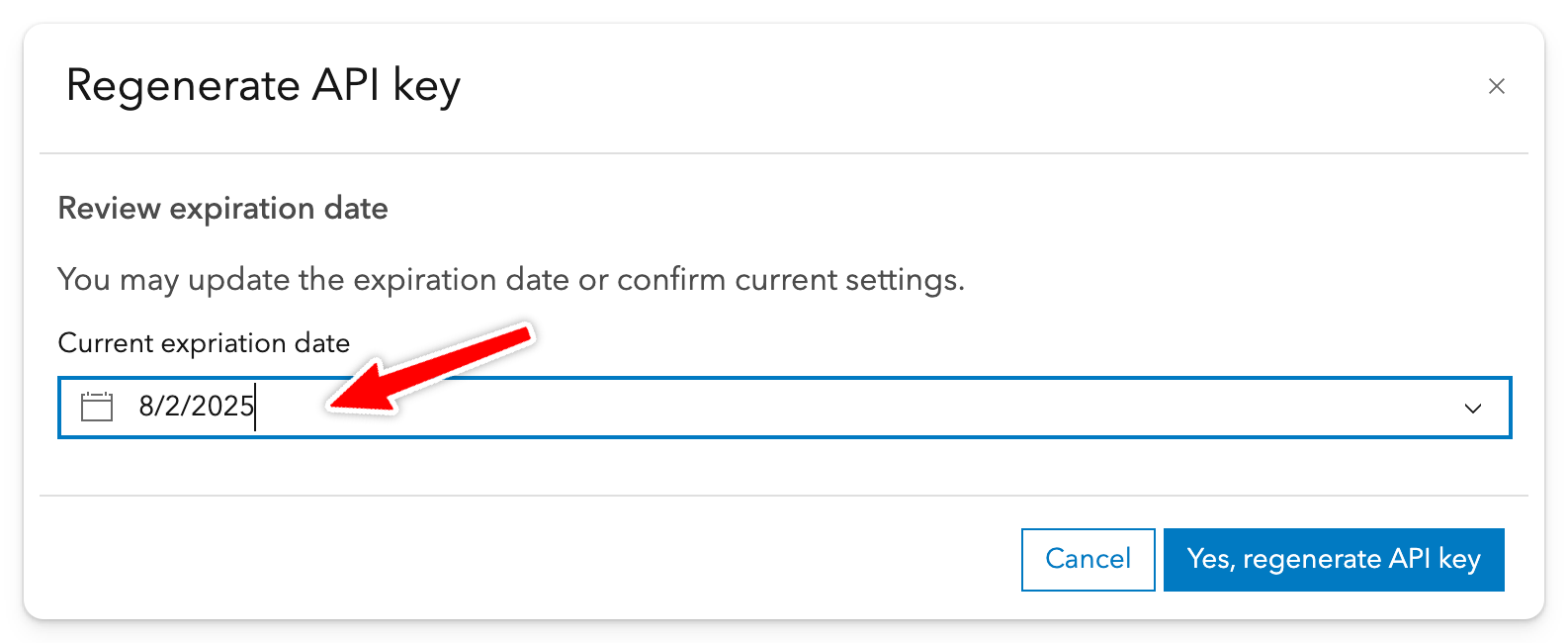The width and height of the screenshot is (1568, 643).
Task: Place cursor after 8/2/2025 in the date box
Action: (256, 407)
